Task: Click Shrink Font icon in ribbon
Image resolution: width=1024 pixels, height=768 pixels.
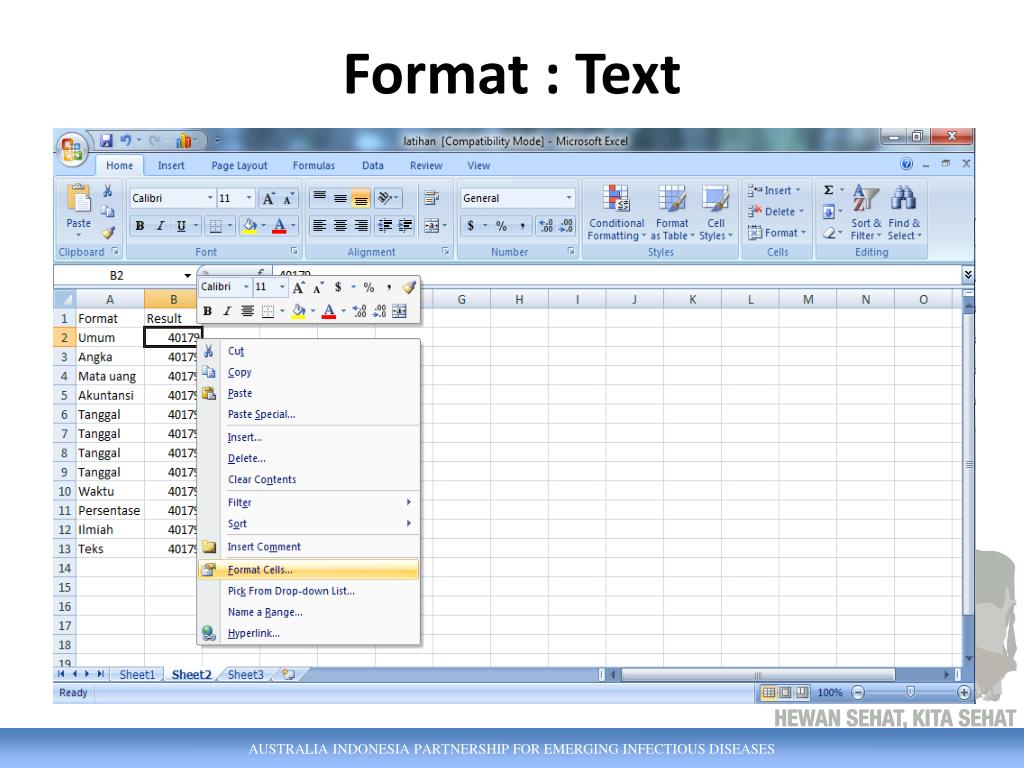Action: pos(288,199)
